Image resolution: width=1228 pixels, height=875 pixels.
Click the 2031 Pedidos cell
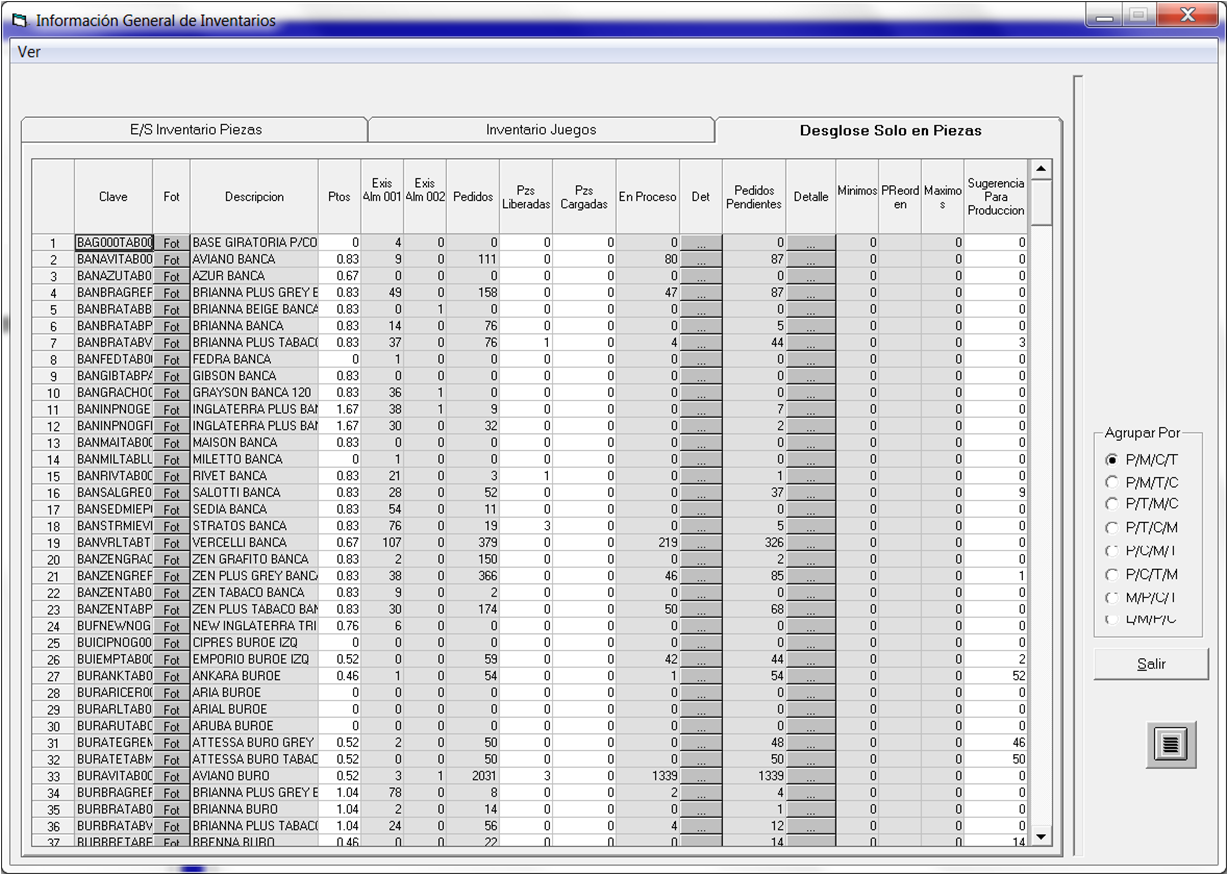tap(474, 775)
